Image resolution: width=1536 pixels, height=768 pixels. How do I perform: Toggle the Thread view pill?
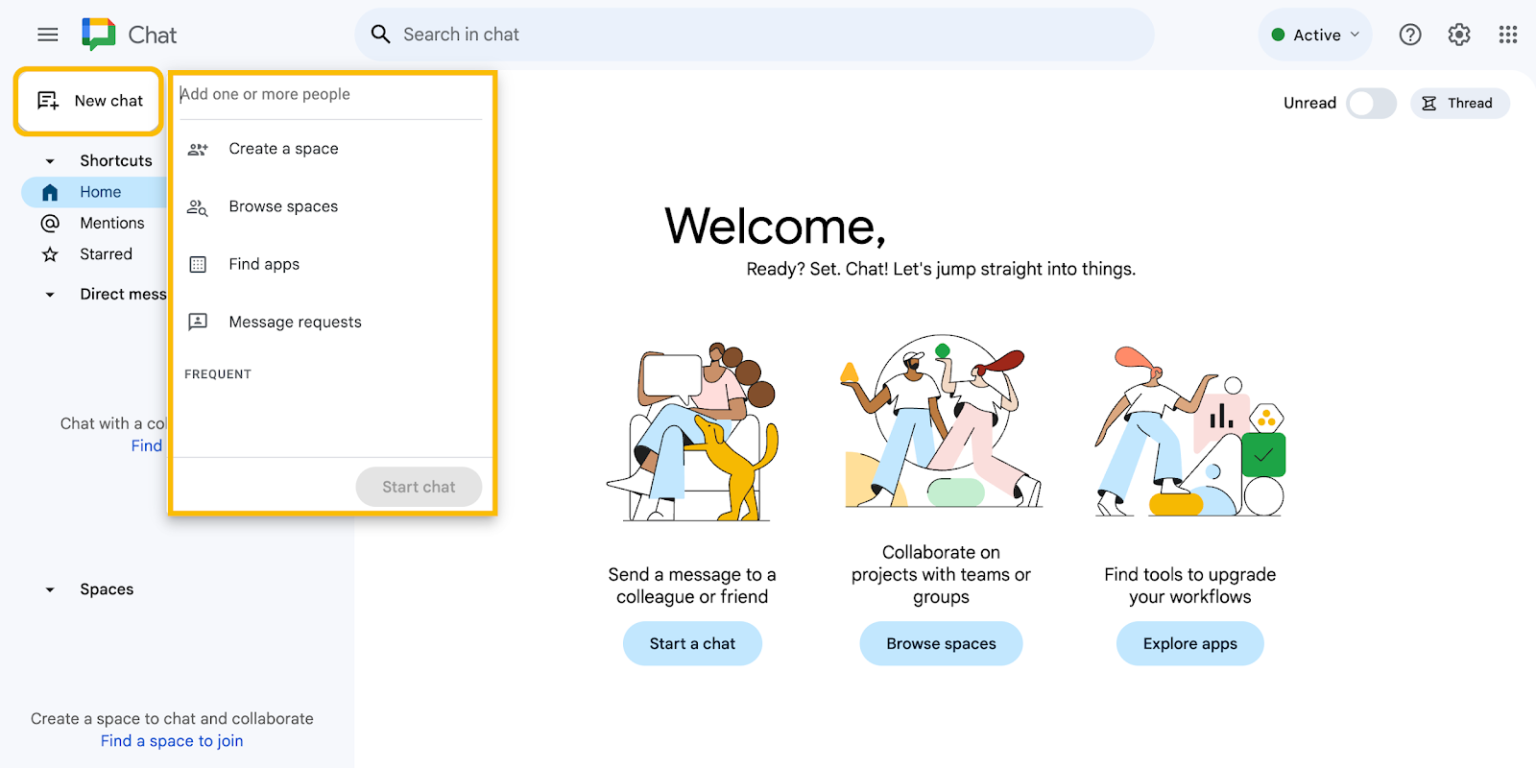click(x=1460, y=103)
